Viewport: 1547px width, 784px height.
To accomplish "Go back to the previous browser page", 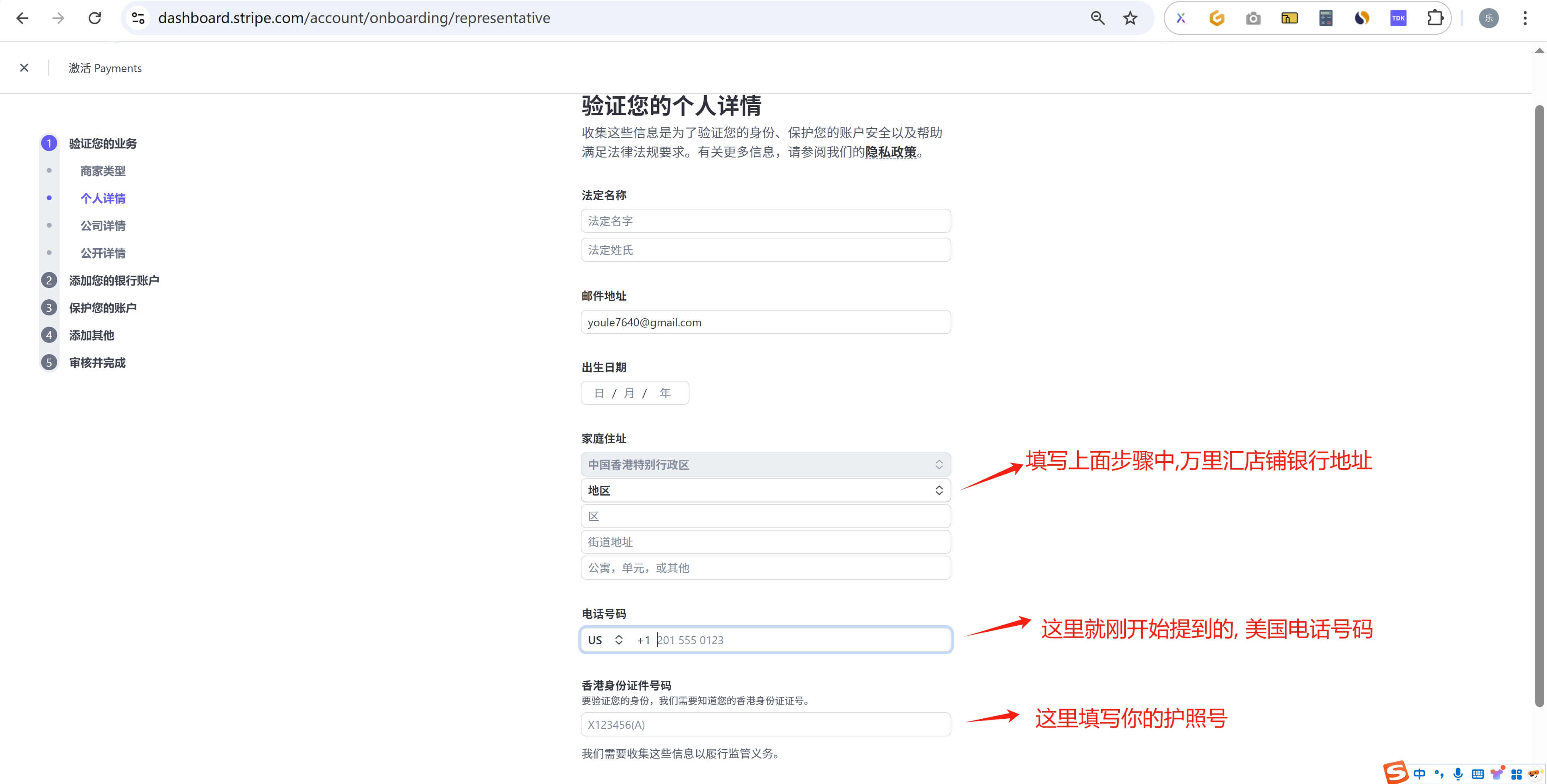I will pos(22,18).
